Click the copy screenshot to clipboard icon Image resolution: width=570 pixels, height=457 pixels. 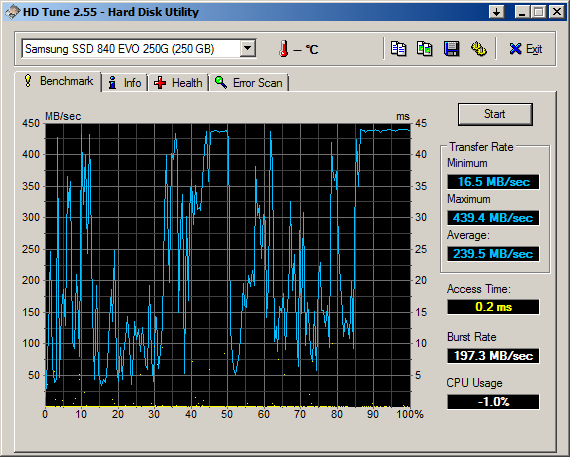(x=425, y=49)
